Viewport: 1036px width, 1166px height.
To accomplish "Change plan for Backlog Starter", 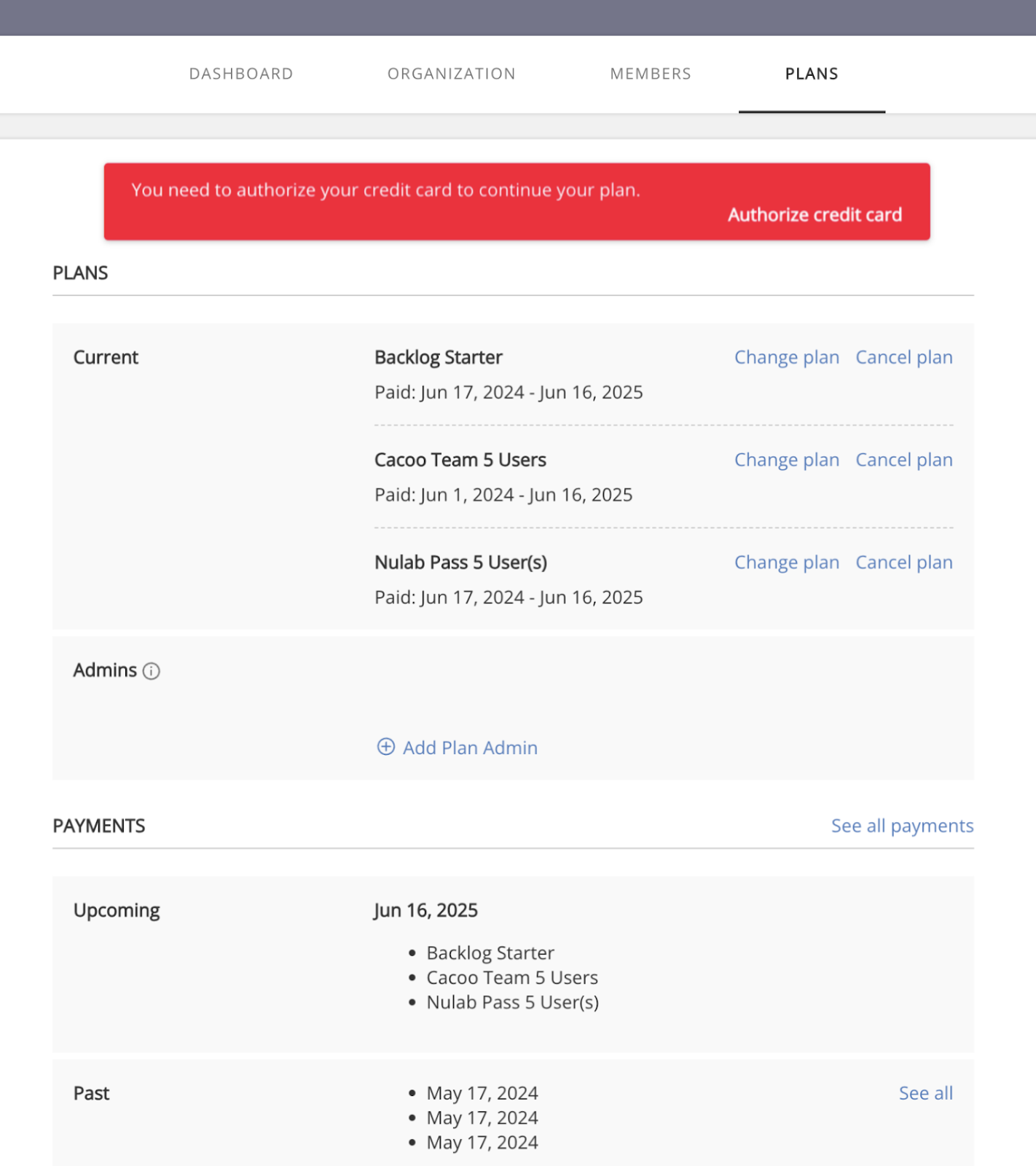I will click(787, 357).
